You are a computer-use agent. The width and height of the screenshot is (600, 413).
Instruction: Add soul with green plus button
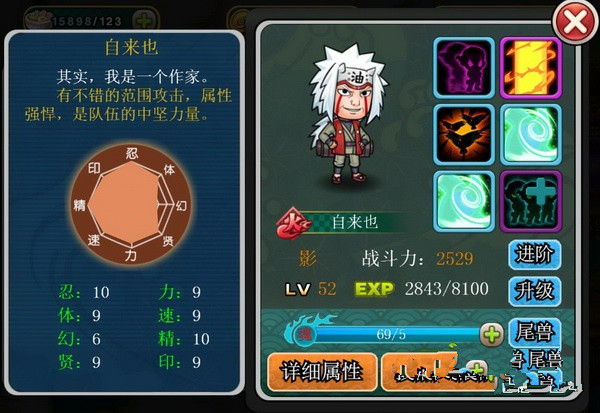(491, 334)
